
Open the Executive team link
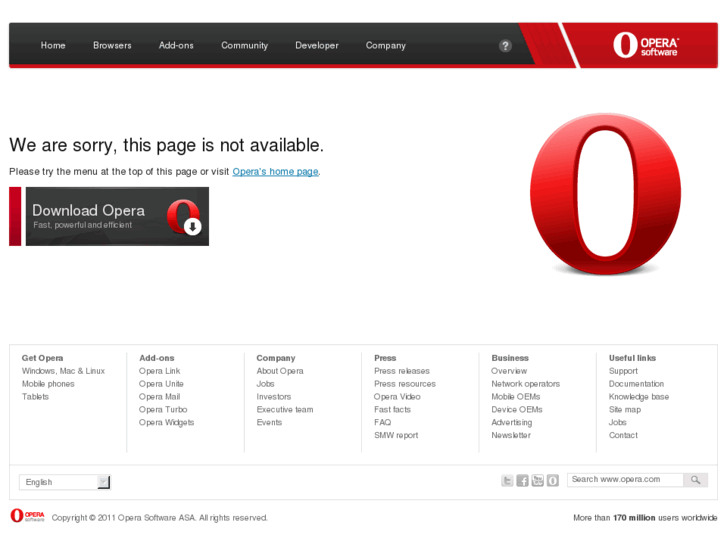coord(285,410)
